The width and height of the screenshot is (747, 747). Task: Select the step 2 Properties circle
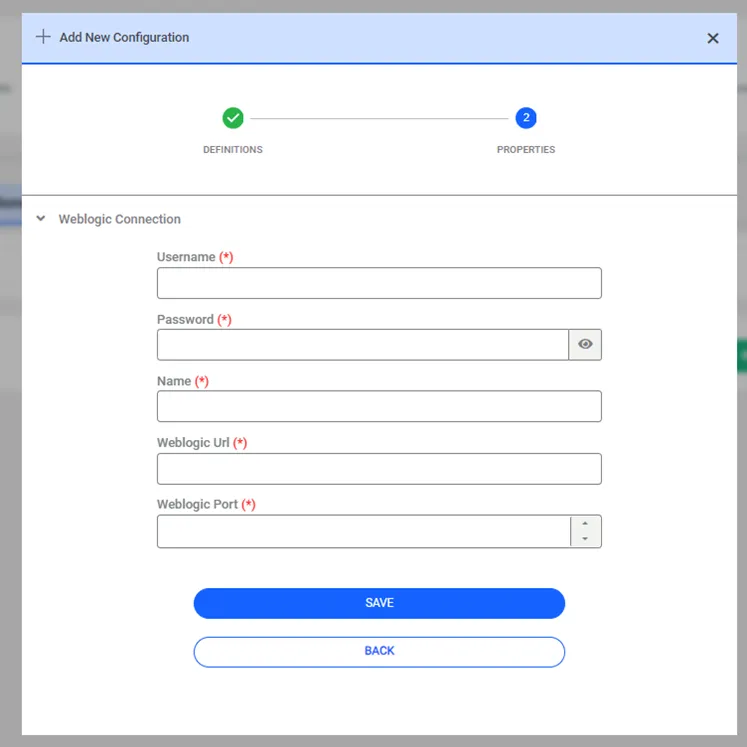coord(525,118)
